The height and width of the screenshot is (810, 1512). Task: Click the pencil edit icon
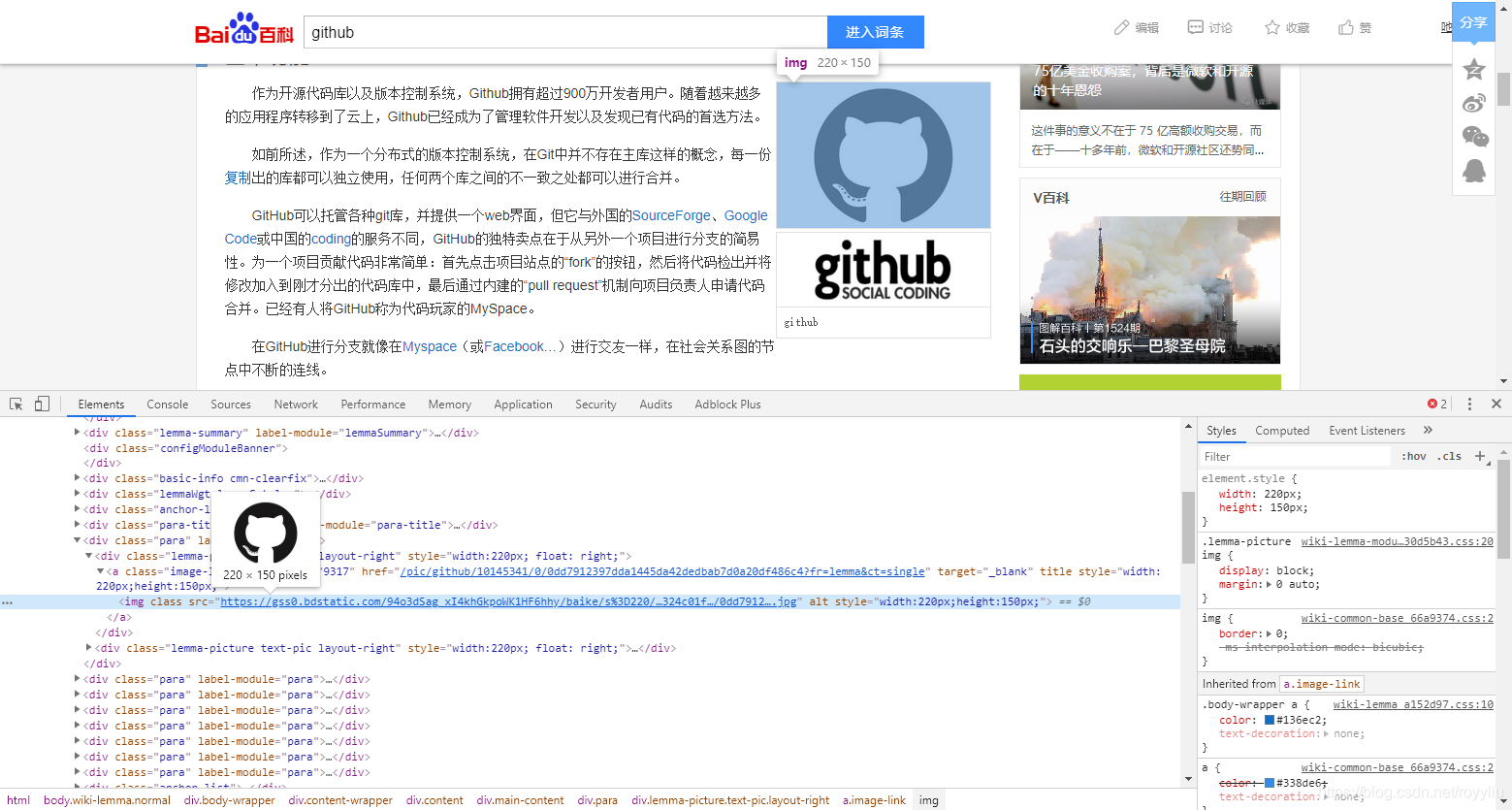[x=1121, y=28]
